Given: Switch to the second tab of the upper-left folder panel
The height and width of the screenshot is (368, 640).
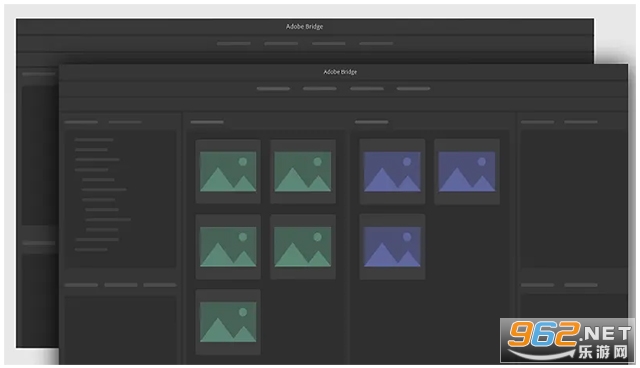Looking at the screenshot, I should pos(125,122).
